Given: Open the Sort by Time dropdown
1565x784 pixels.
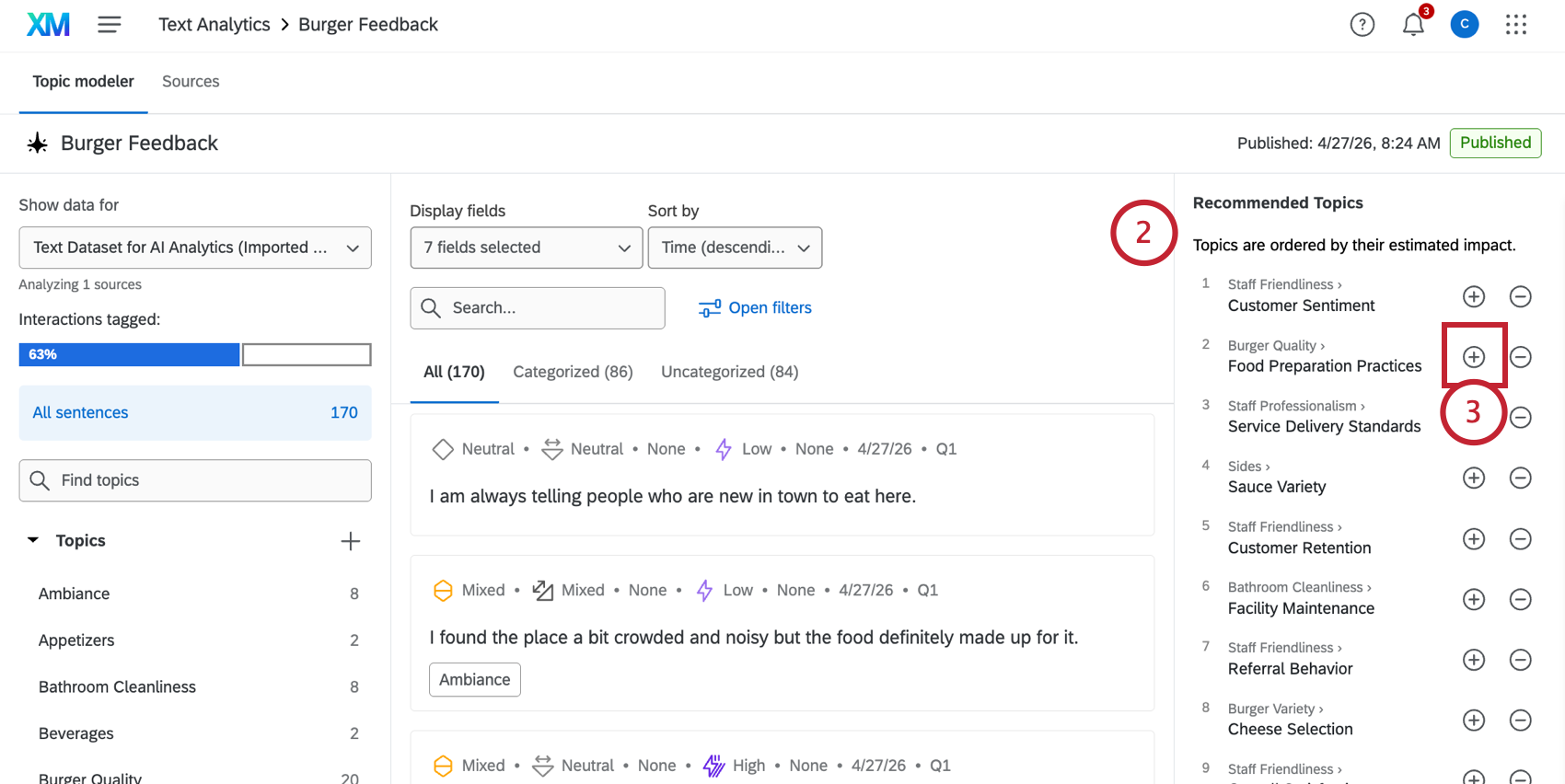Looking at the screenshot, I should click(735, 248).
